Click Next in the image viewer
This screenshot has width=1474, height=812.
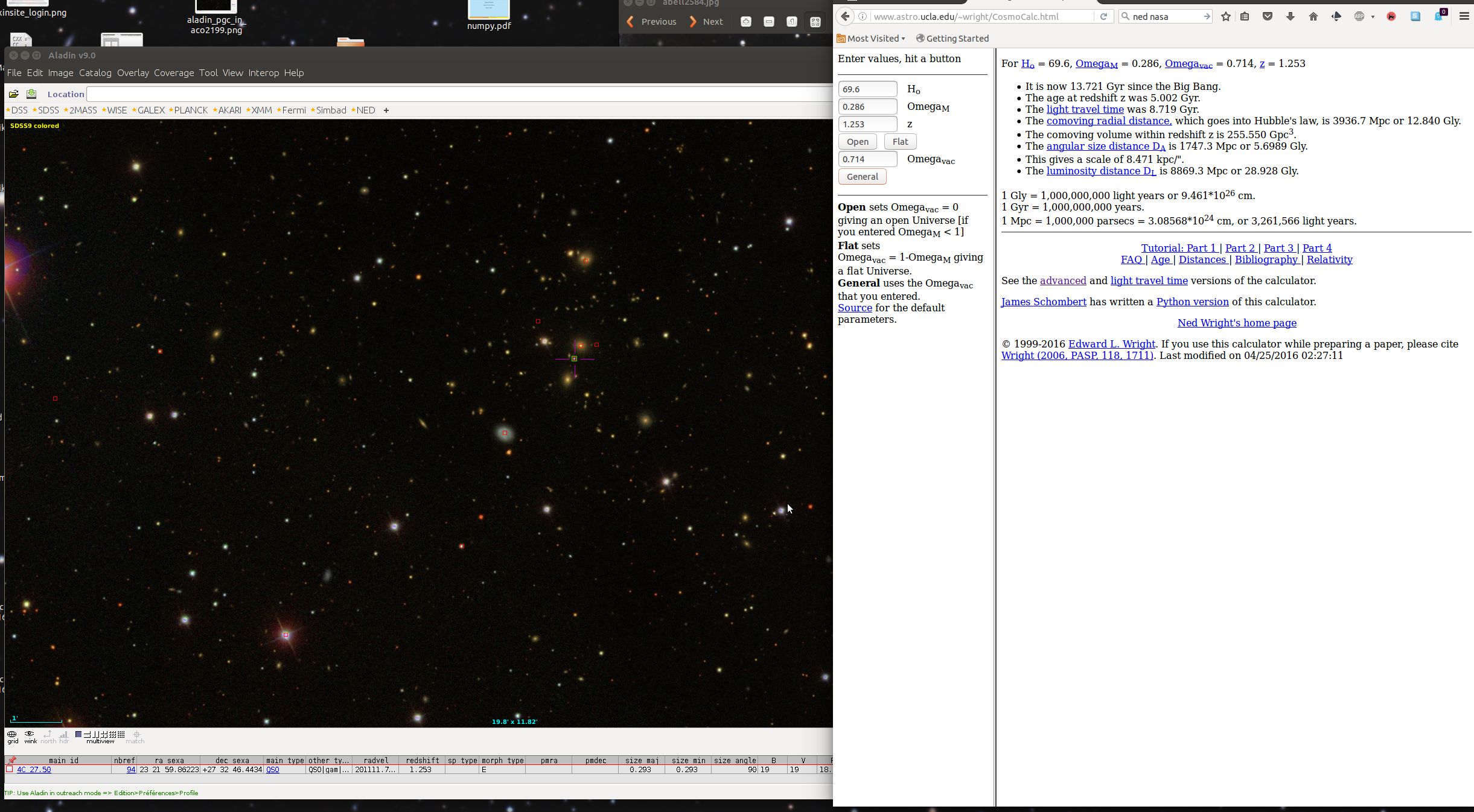click(706, 22)
